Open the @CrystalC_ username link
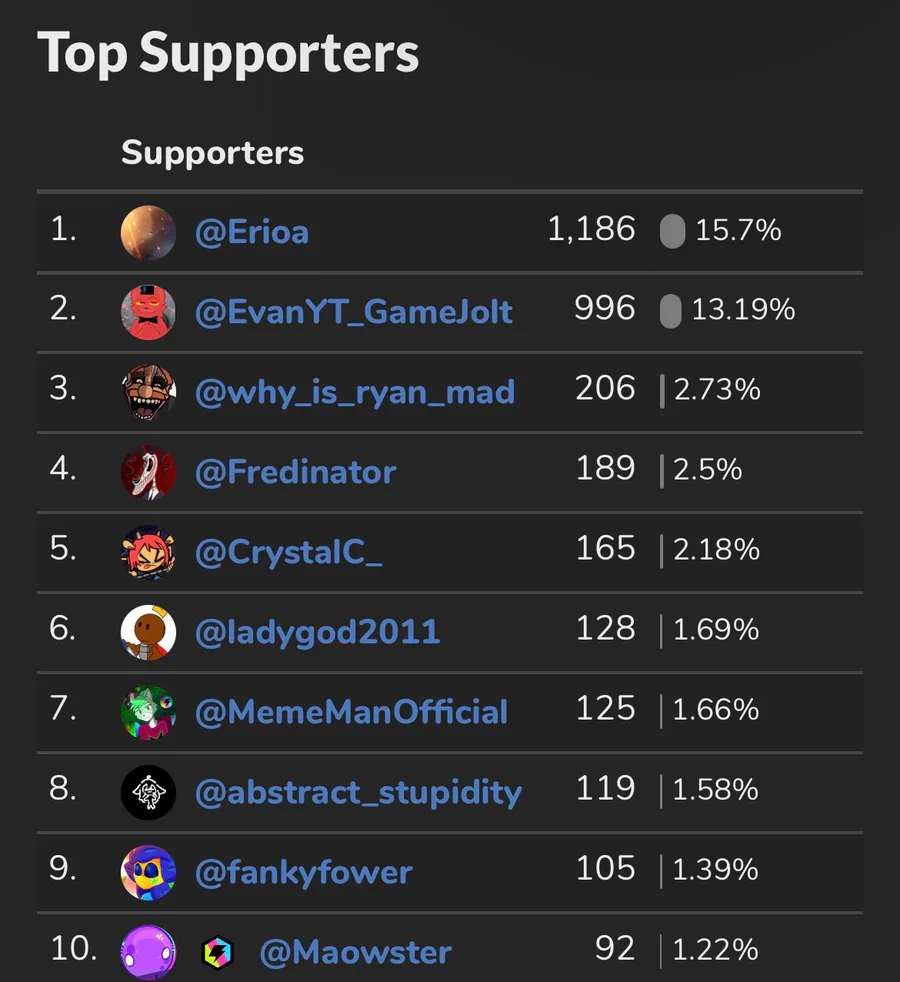Screen dimensions: 900x982 pyautogui.click(x=289, y=552)
